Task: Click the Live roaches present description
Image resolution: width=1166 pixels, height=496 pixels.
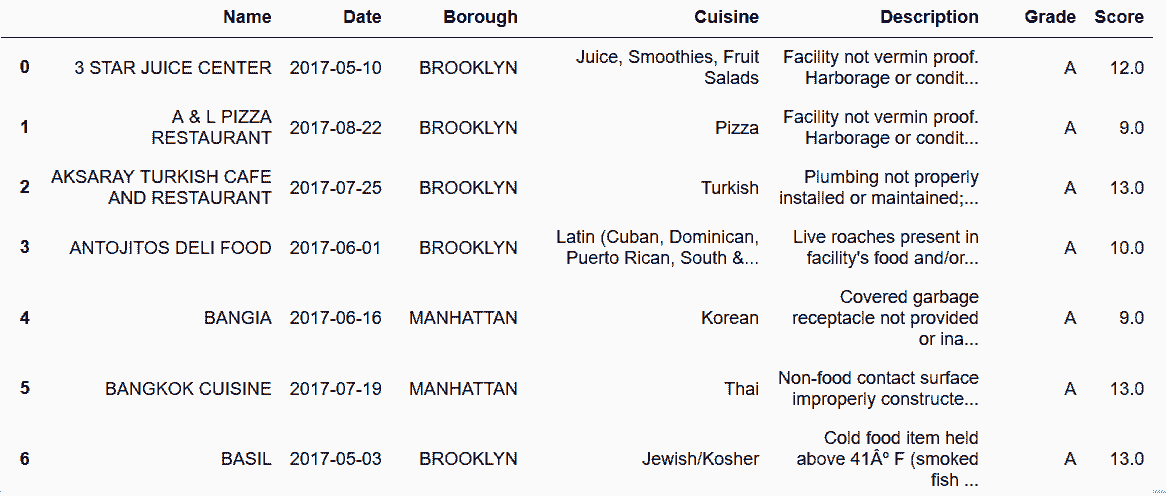Action: [x=886, y=248]
